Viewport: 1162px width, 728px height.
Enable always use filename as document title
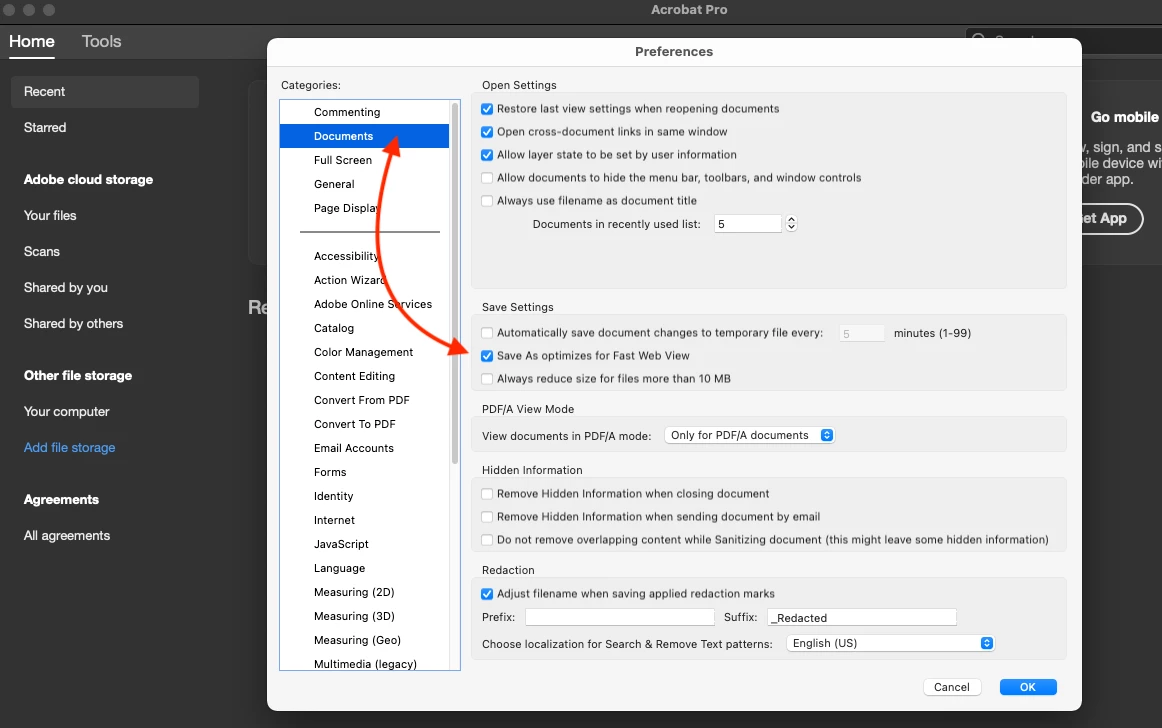(x=487, y=201)
